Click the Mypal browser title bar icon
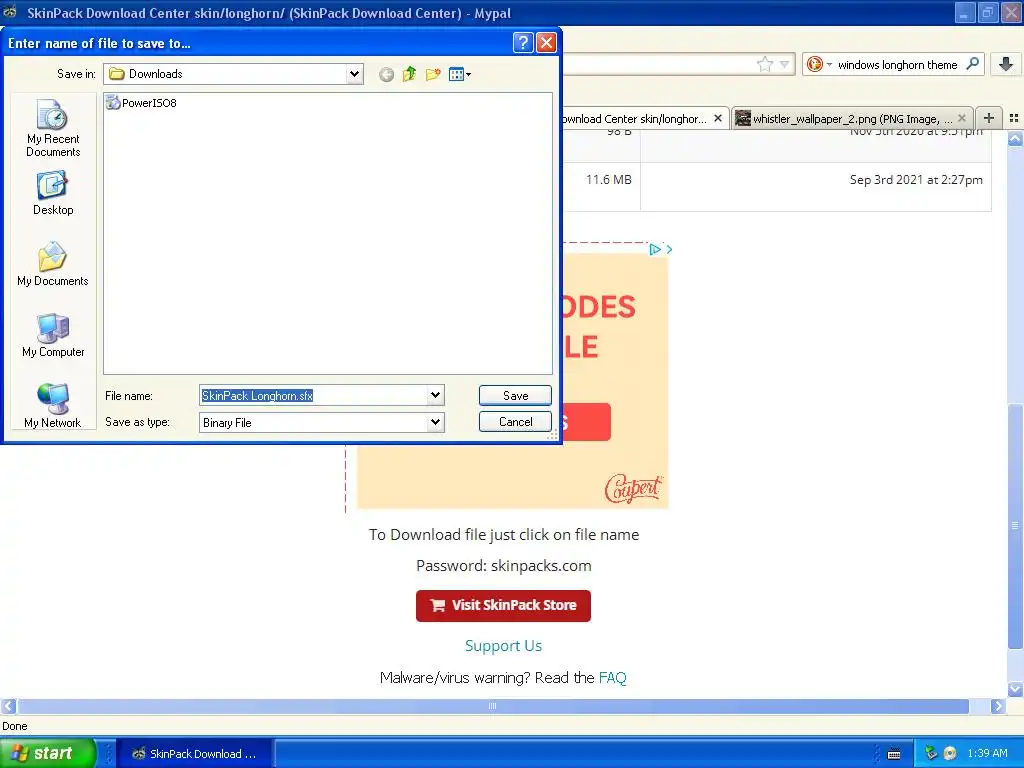 coord(10,12)
